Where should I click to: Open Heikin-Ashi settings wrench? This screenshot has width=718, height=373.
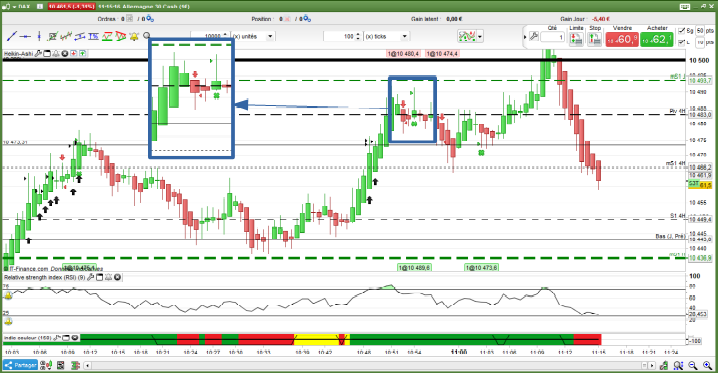pyautogui.click(x=38, y=54)
